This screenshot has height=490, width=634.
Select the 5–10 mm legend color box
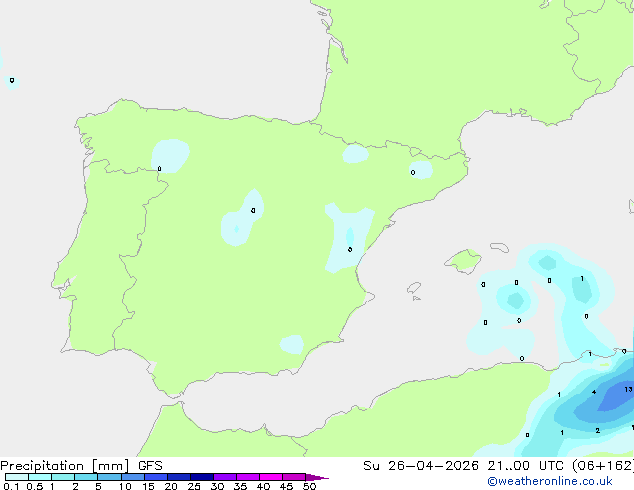[x=109, y=477]
